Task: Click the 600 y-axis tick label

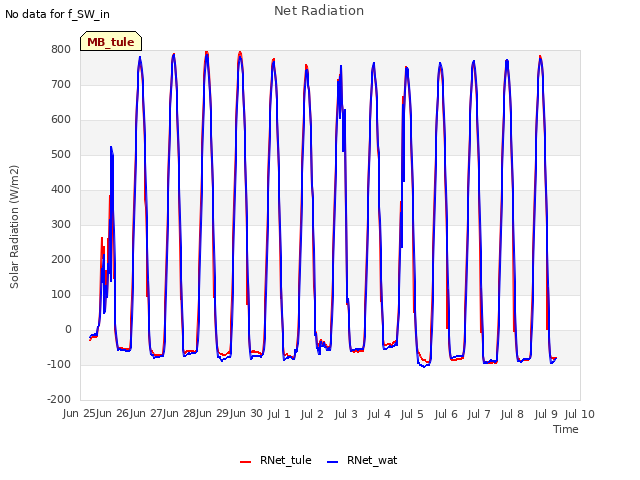Action: pos(61,120)
